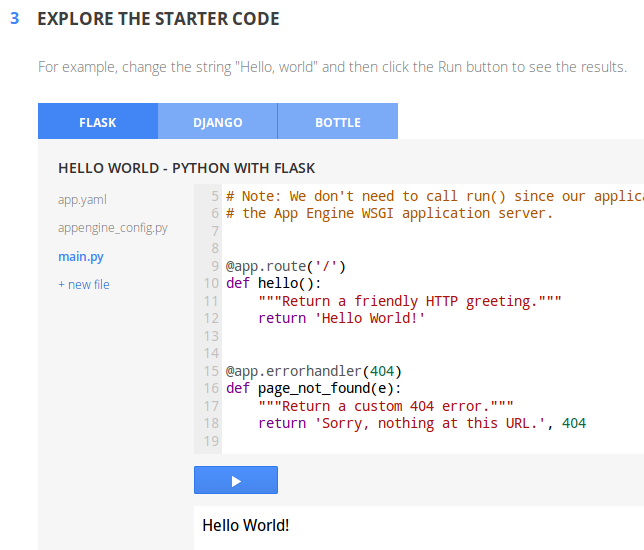Click the comment on line 5
644x550 pixels.
click(435, 196)
